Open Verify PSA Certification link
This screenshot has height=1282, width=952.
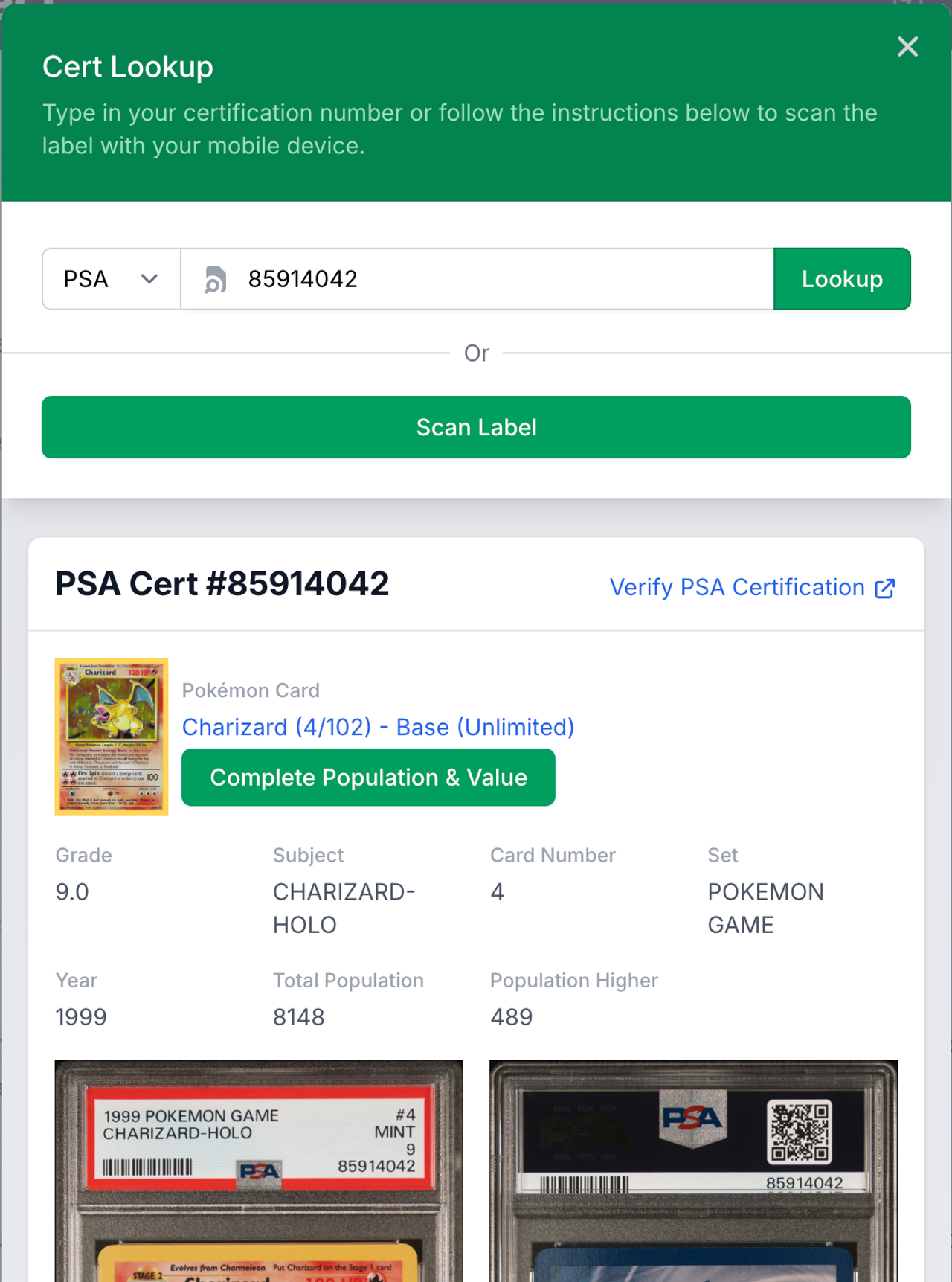(x=752, y=587)
